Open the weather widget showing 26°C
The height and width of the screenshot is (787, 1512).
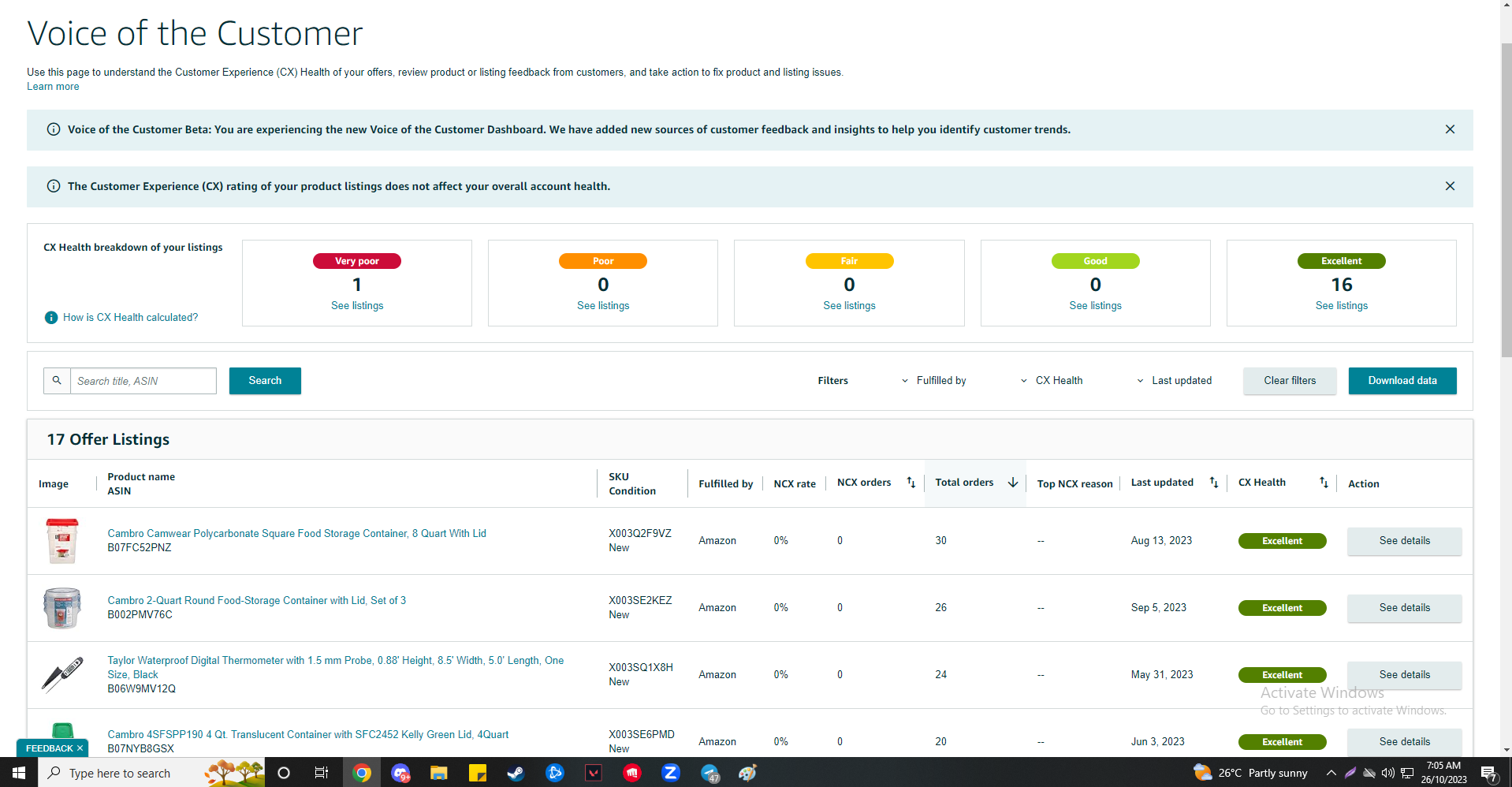pyautogui.click(x=1250, y=773)
